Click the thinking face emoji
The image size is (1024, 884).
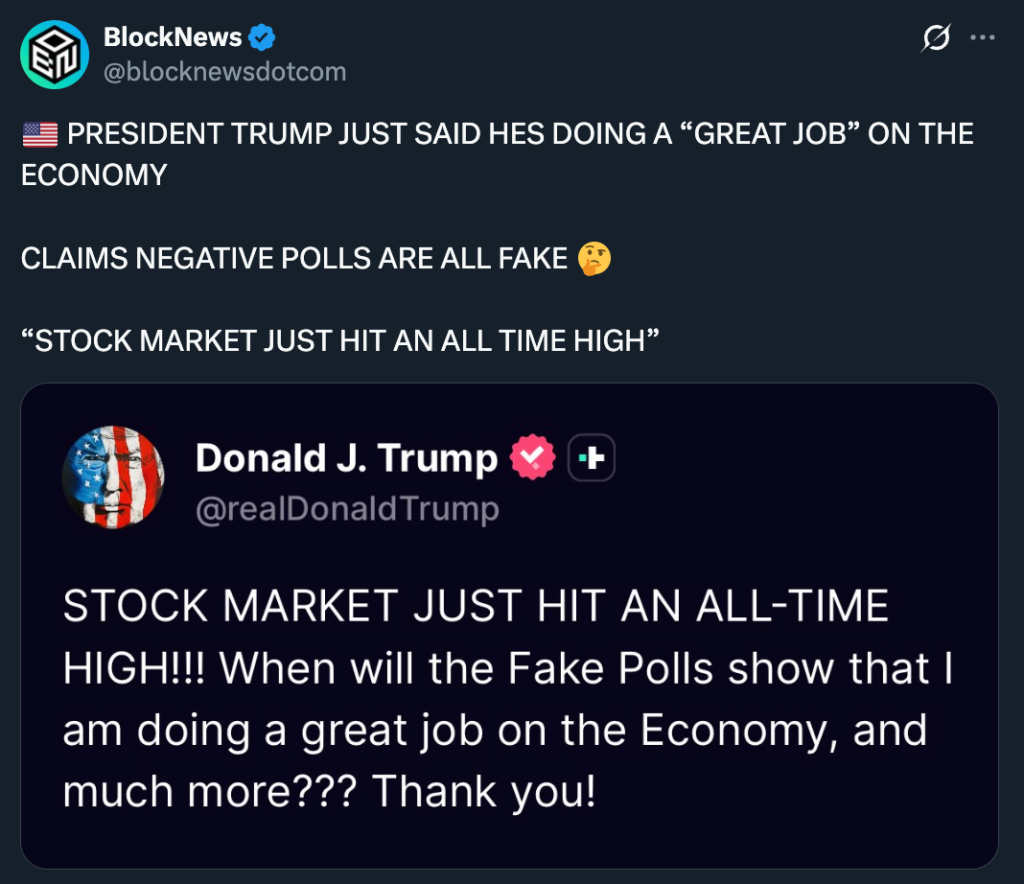tap(594, 258)
